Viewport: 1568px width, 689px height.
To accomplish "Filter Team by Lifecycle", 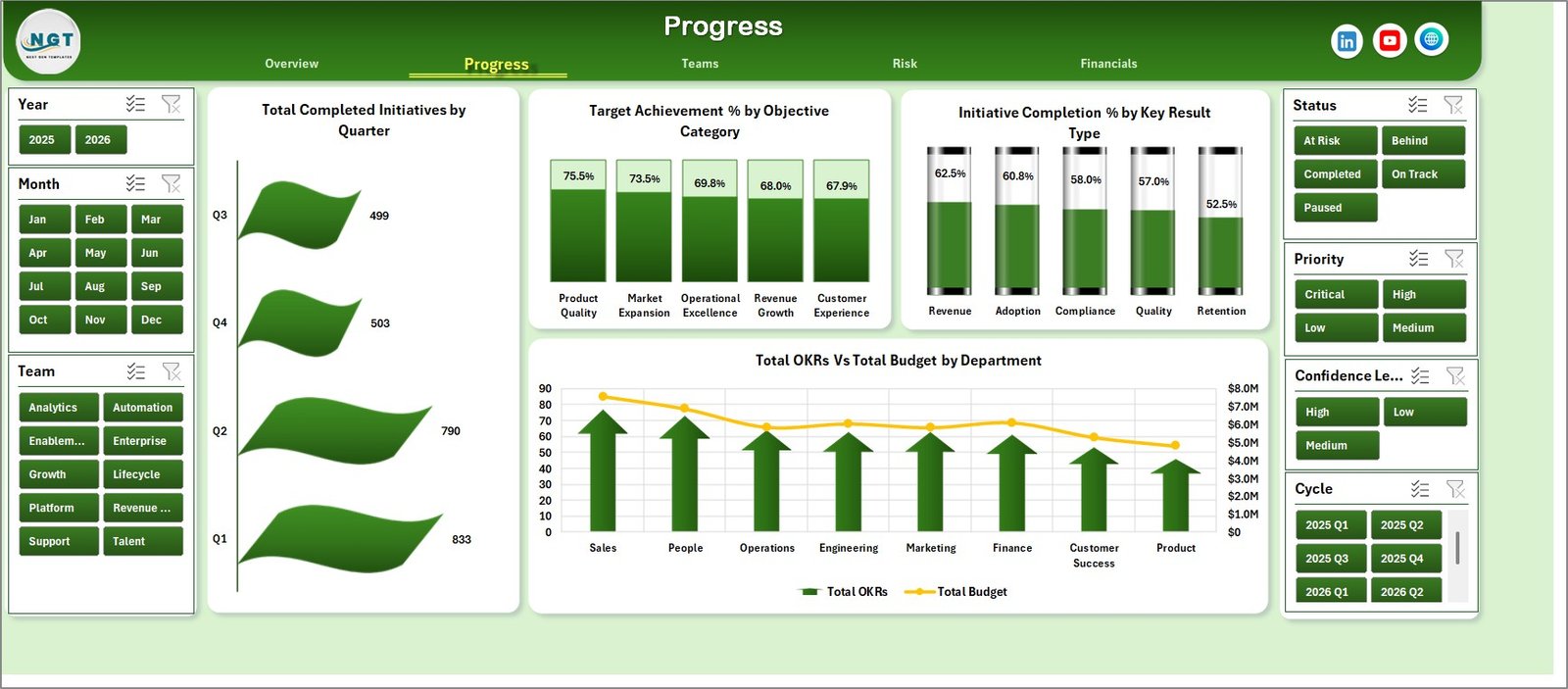I will pos(143,474).
